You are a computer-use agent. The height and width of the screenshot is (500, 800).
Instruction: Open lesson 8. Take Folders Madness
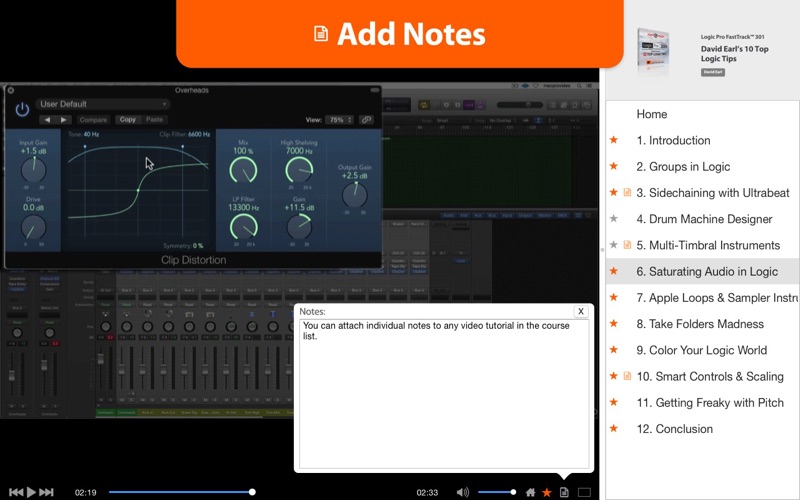coord(700,324)
